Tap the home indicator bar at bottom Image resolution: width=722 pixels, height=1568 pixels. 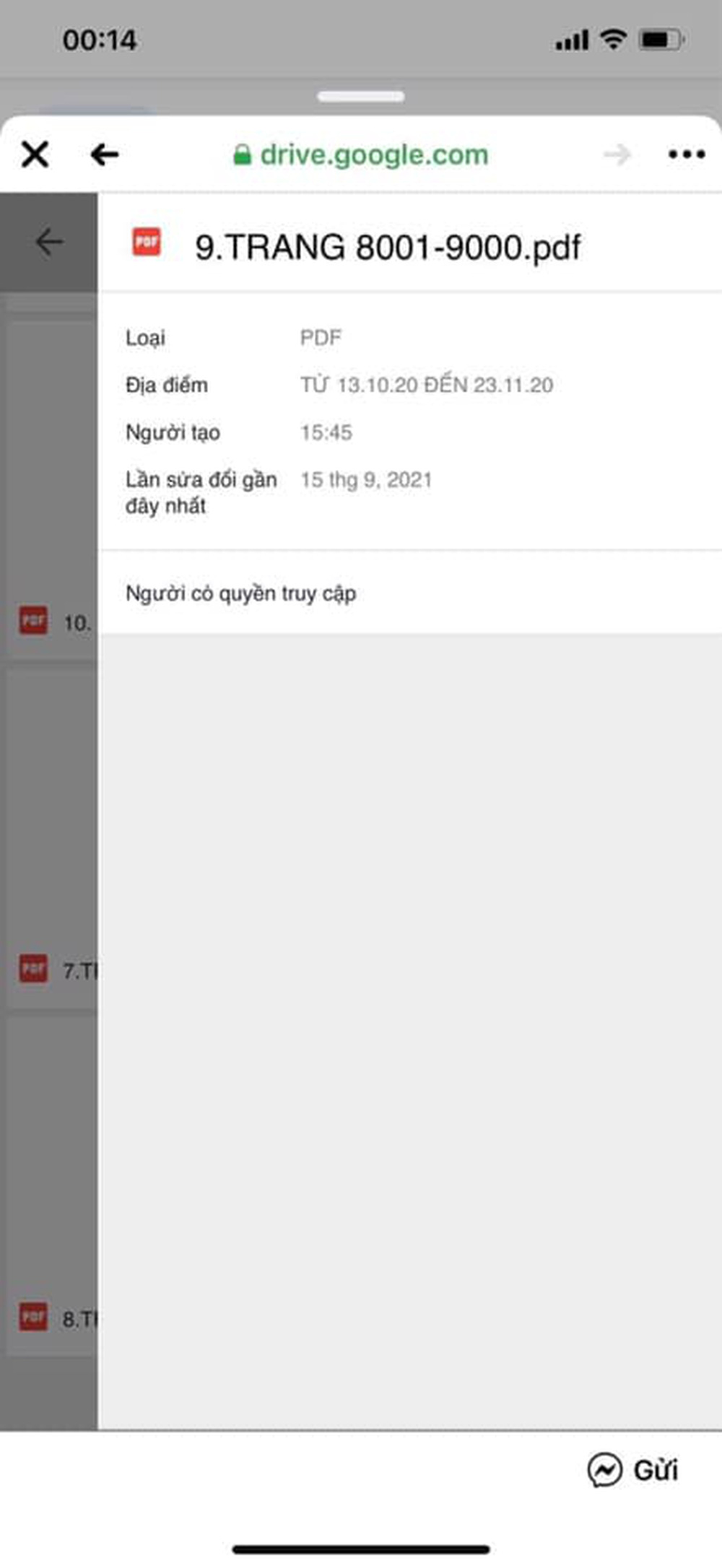click(361, 1549)
